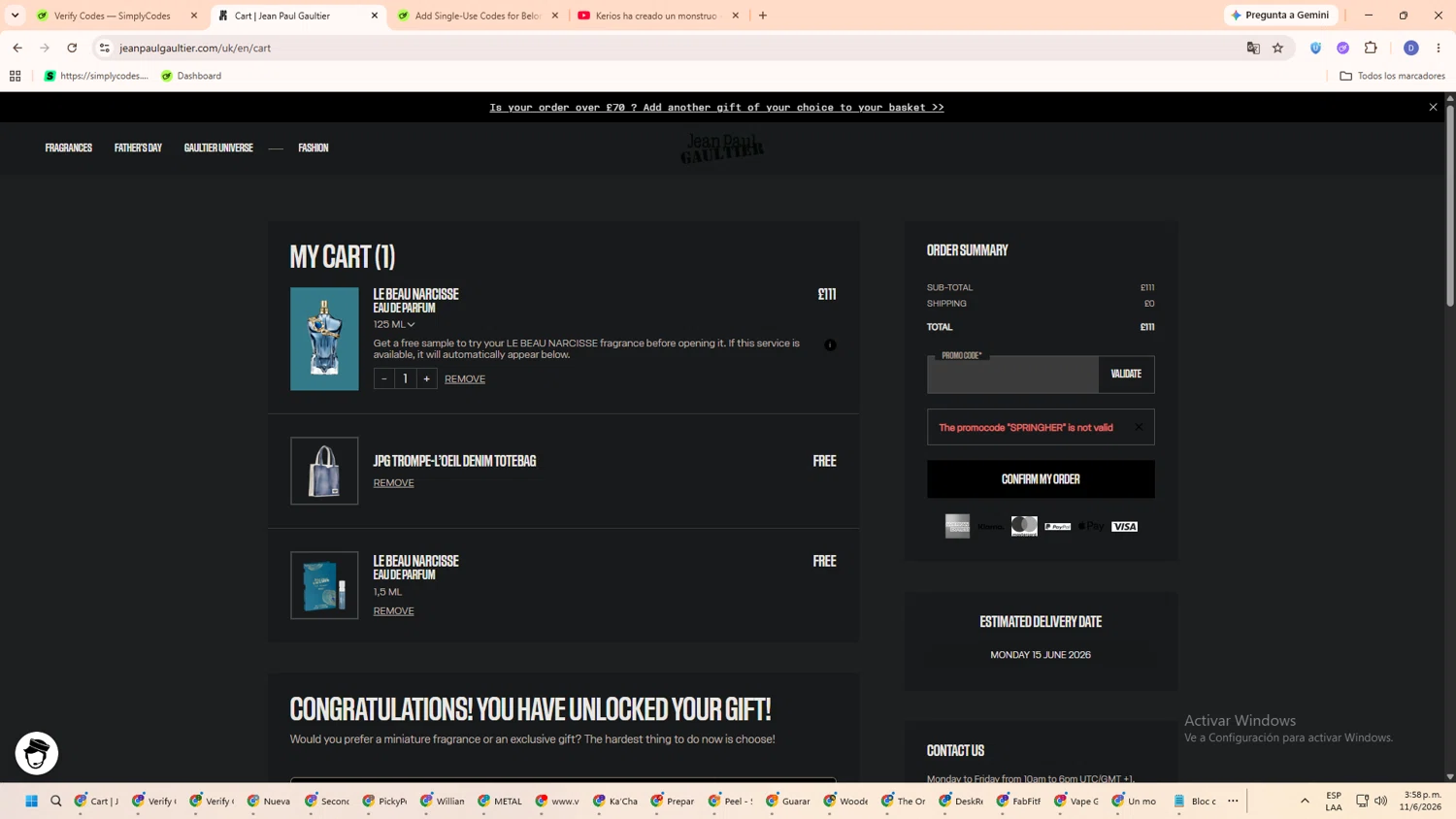The width and height of the screenshot is (1456, 819).
Task: Increase quantity with the plus button
Action: point(426,378)
